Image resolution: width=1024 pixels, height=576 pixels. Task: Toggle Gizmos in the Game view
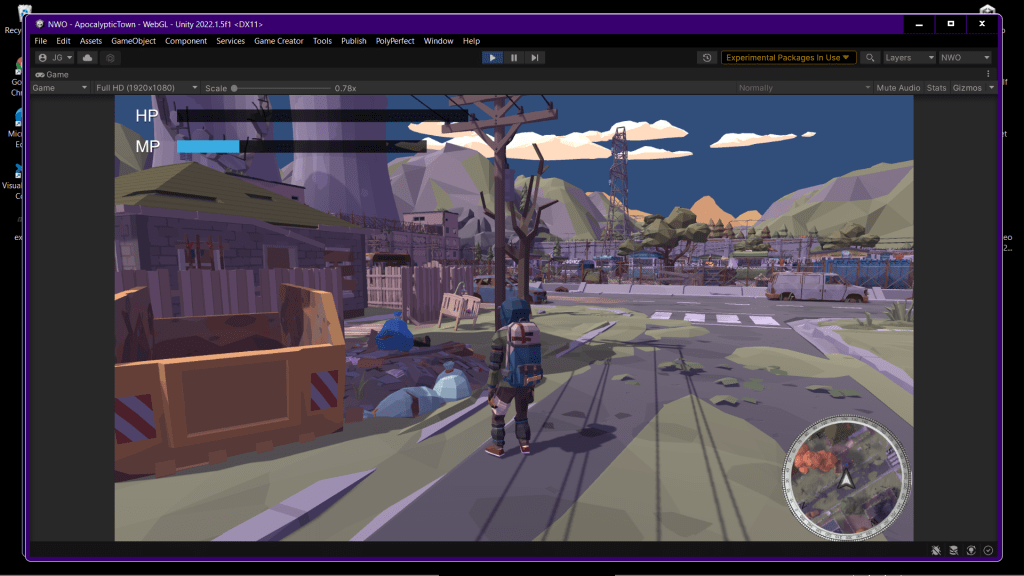967,88
